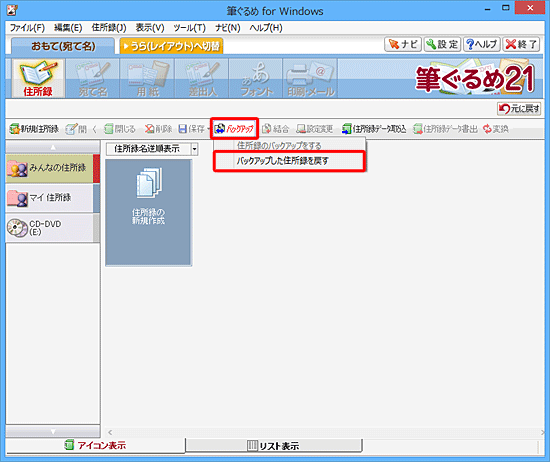Select みんなの住所録 folder
The image size is (550, 462).
point(52,168)
